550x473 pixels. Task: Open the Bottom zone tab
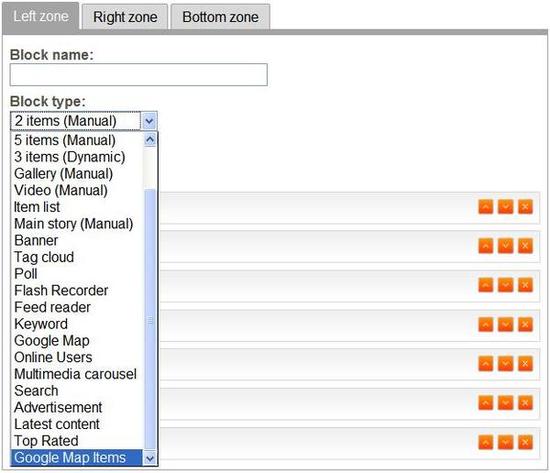tap(220, 17)
